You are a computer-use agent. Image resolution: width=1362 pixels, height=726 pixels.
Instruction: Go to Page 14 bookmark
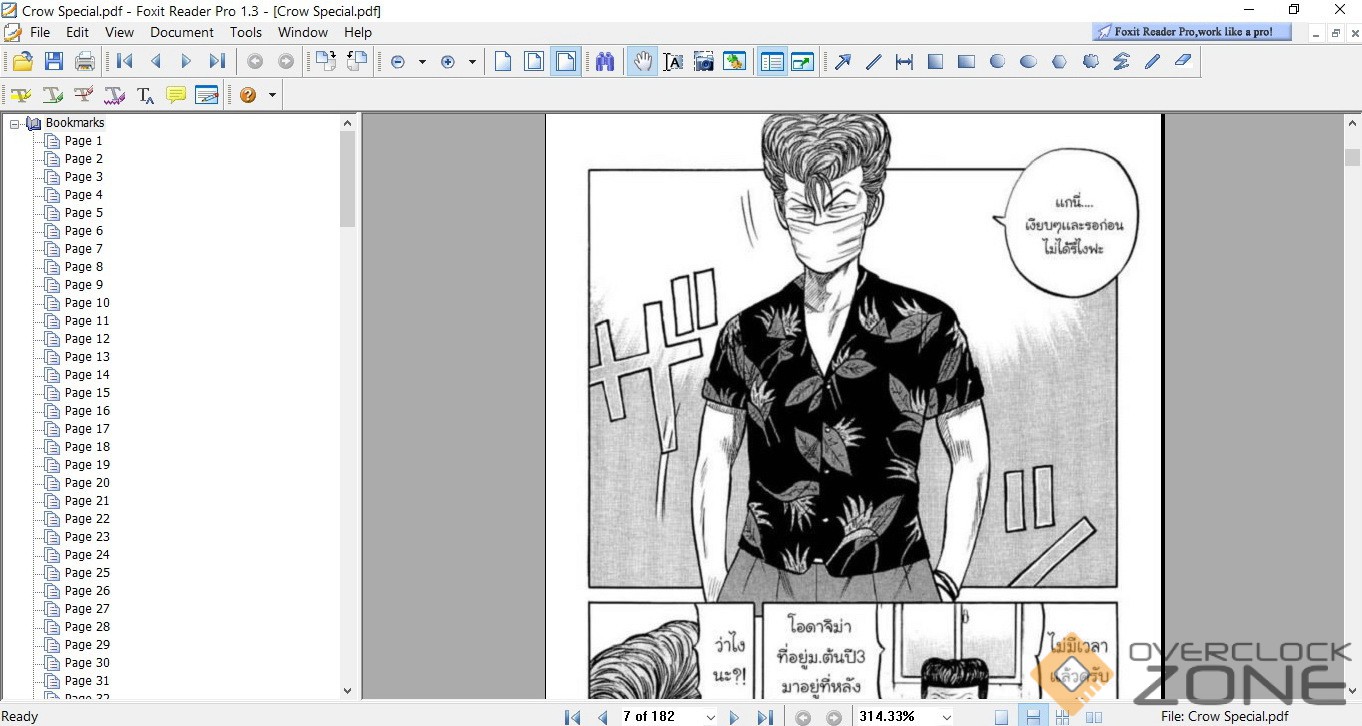pos(87,375)
